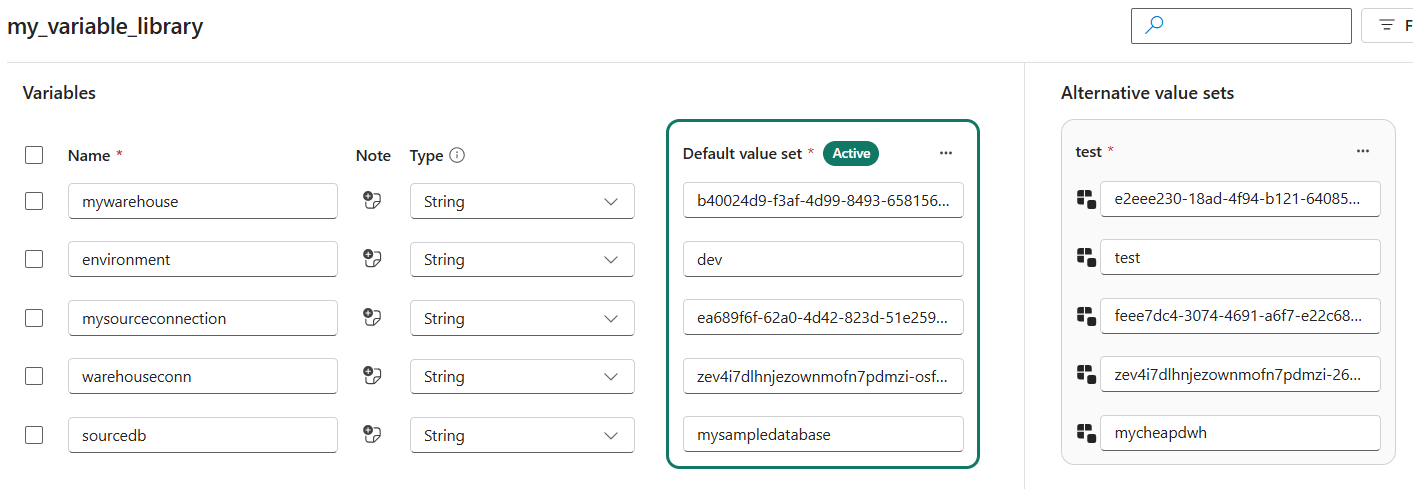Tick the checkbox for the mywarehouse variable
Viewport: 1413px width, 489px height.
[34, 201]
